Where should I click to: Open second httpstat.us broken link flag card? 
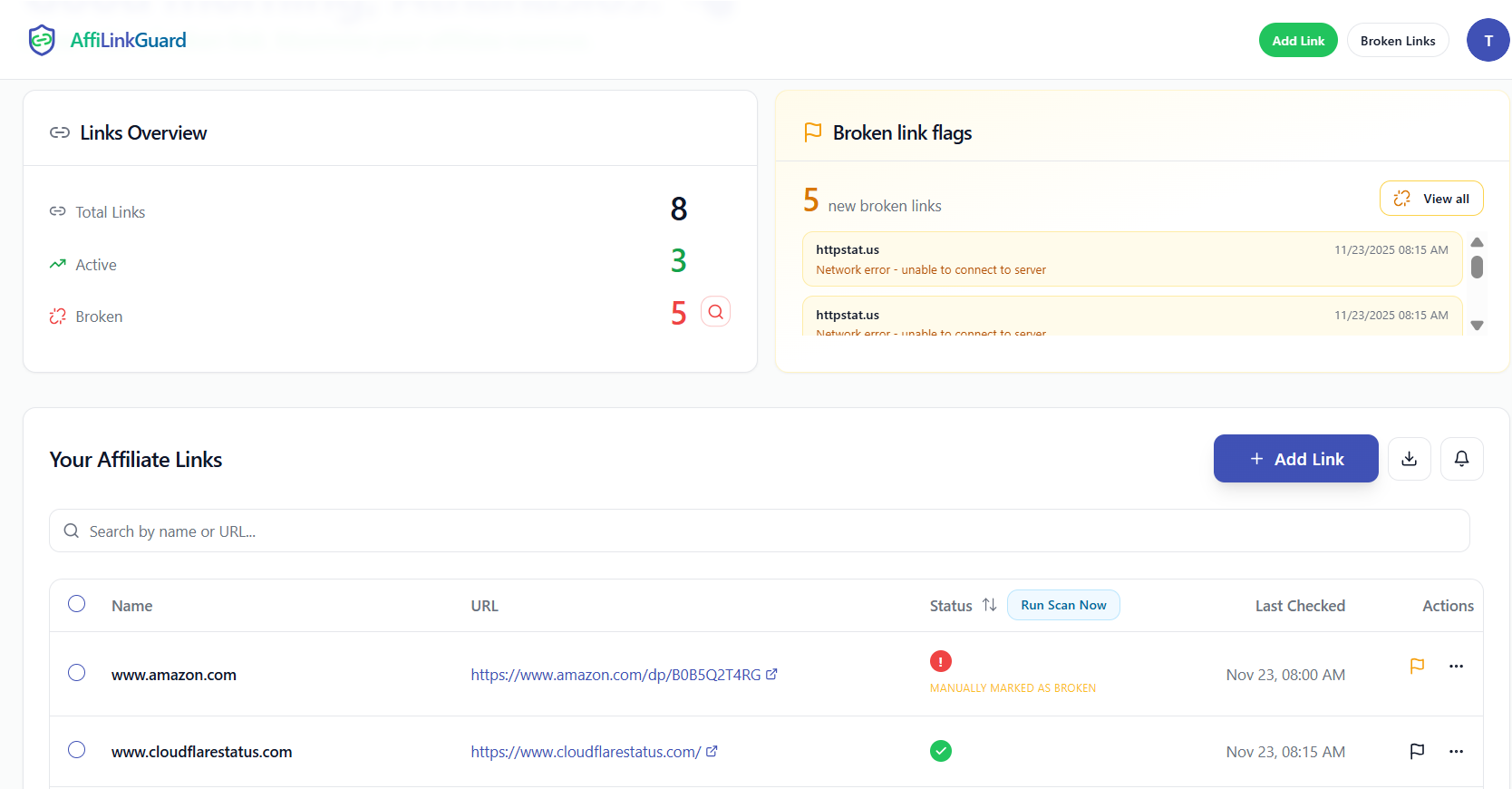coord(1132,317)
